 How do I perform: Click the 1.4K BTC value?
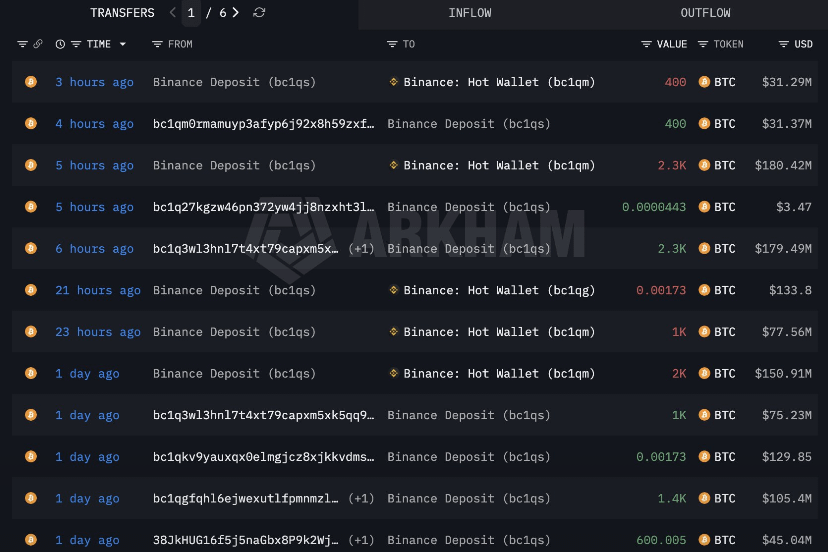pos(672,499)
